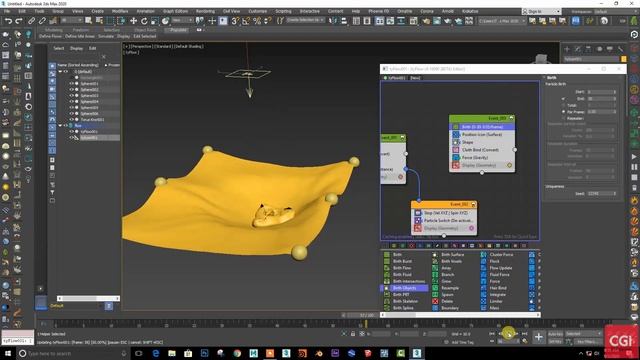Click the Simulate button in Populate ribbon

[x=106, y=36]
